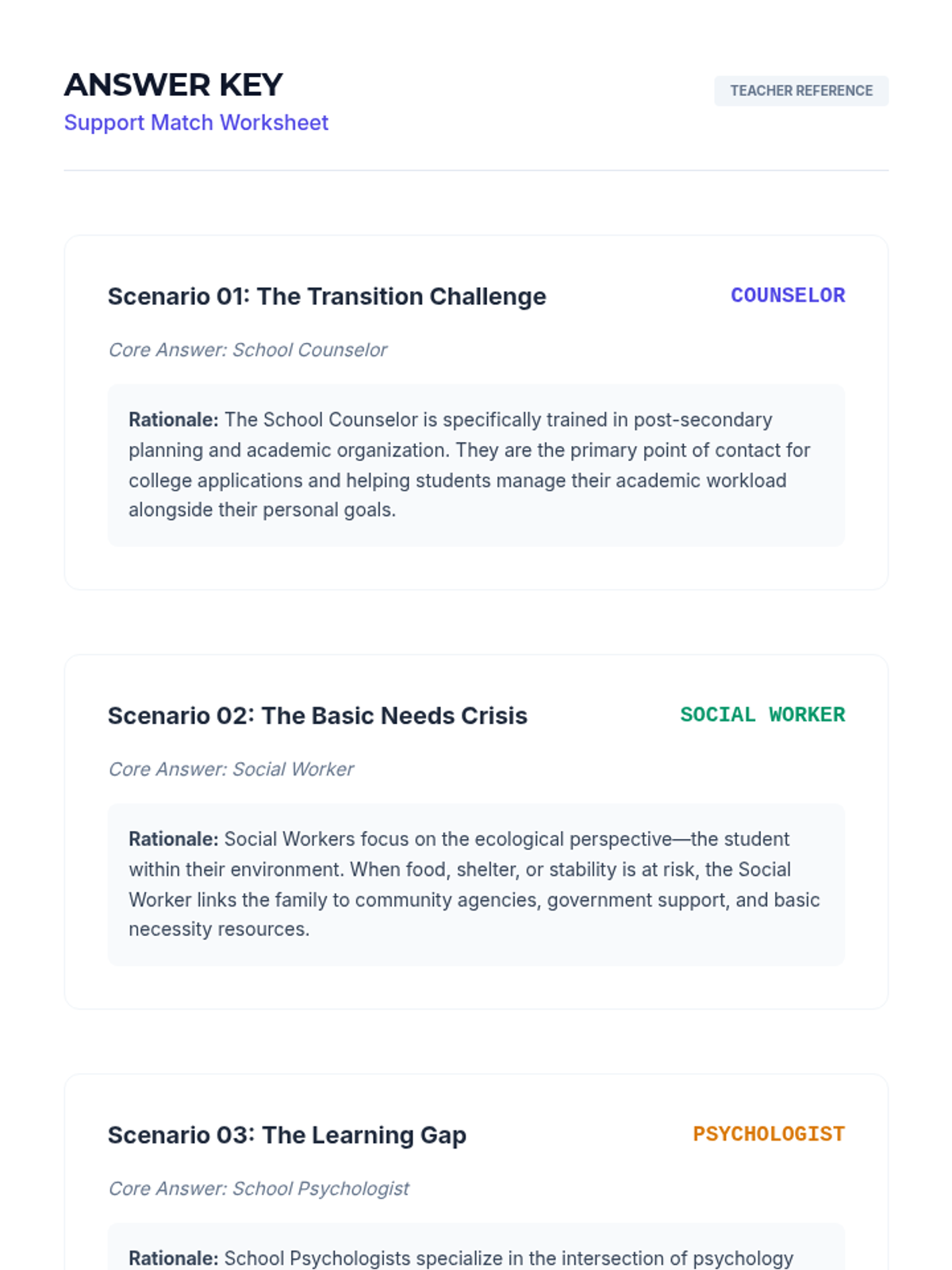The image size is (952, 1270).
Task: Click Core Answer: School Psychologist text
Action: click(x=259, y=1188)
